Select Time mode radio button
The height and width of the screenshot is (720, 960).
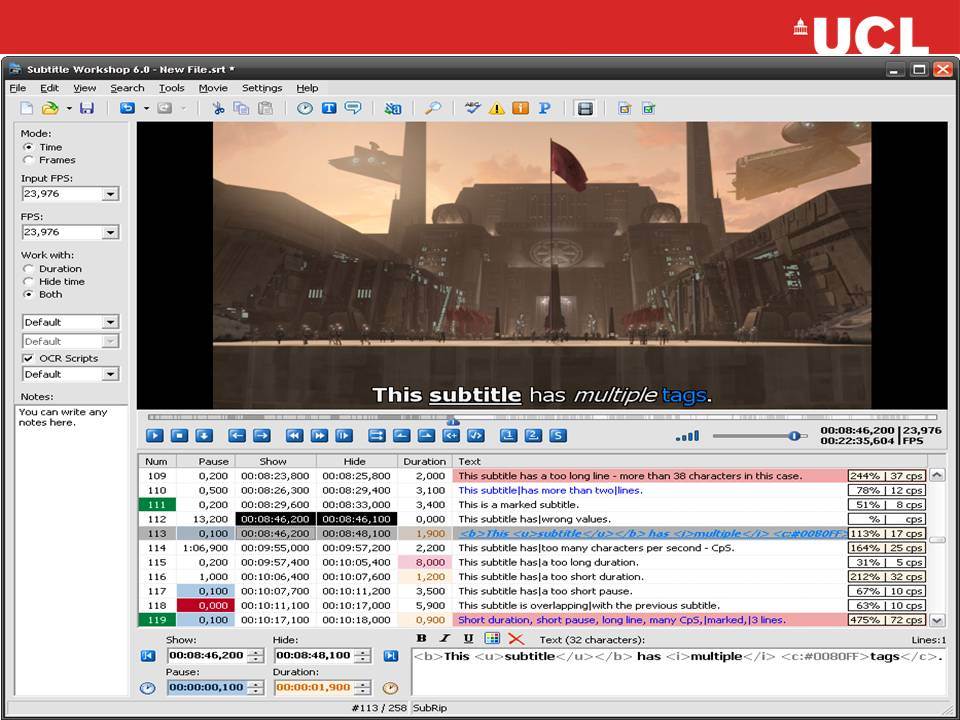coord(28,147)
